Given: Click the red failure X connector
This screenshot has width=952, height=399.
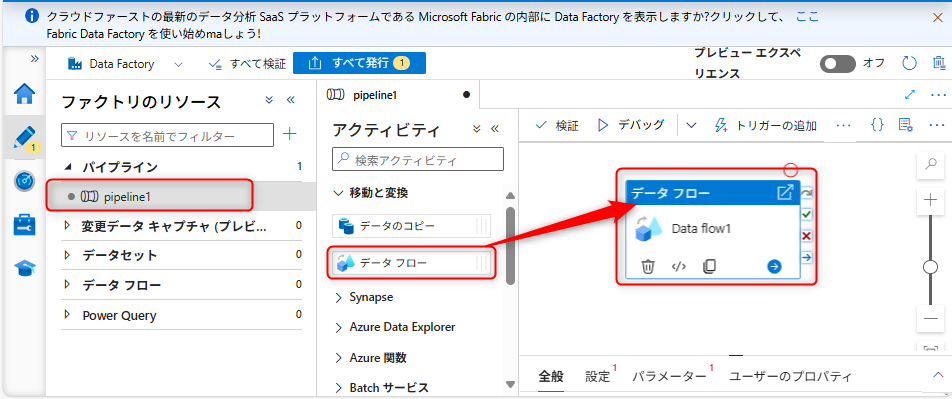Looking at the screenshot, I should coord(807,236).
